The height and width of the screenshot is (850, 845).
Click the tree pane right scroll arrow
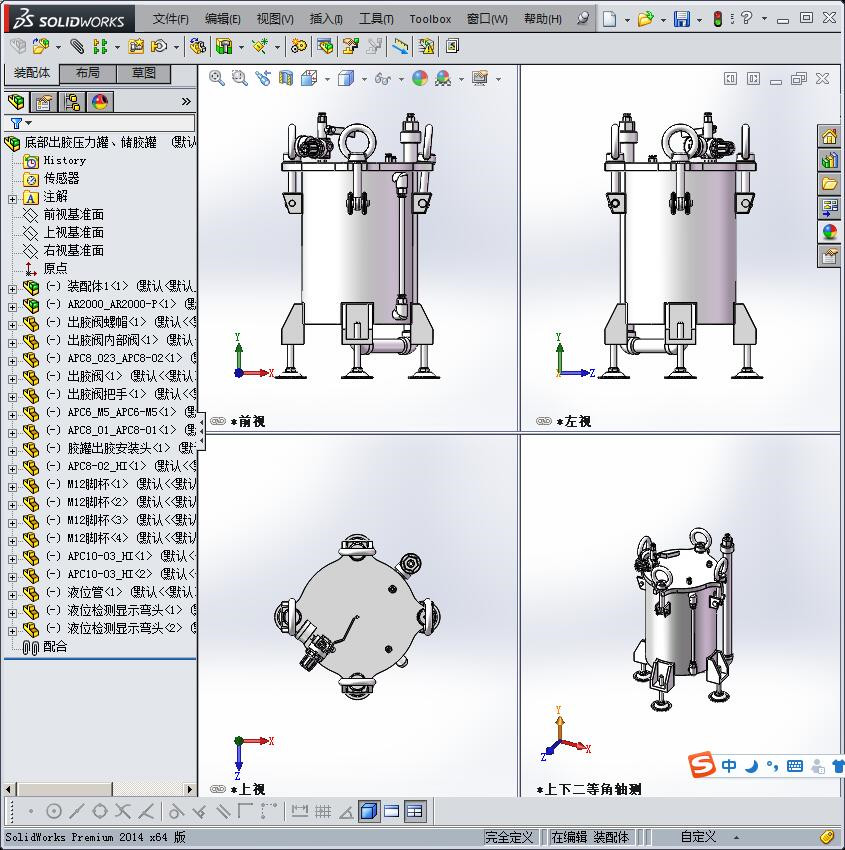189,789
